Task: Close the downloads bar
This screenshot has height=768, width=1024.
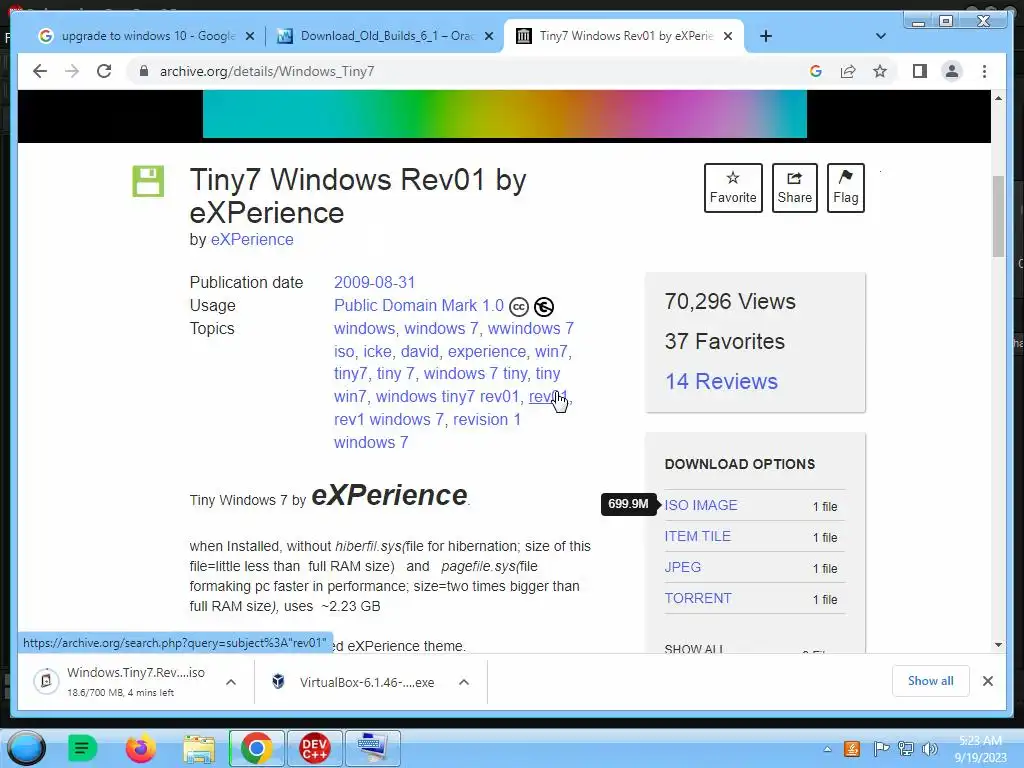Action: click(987, 681)
